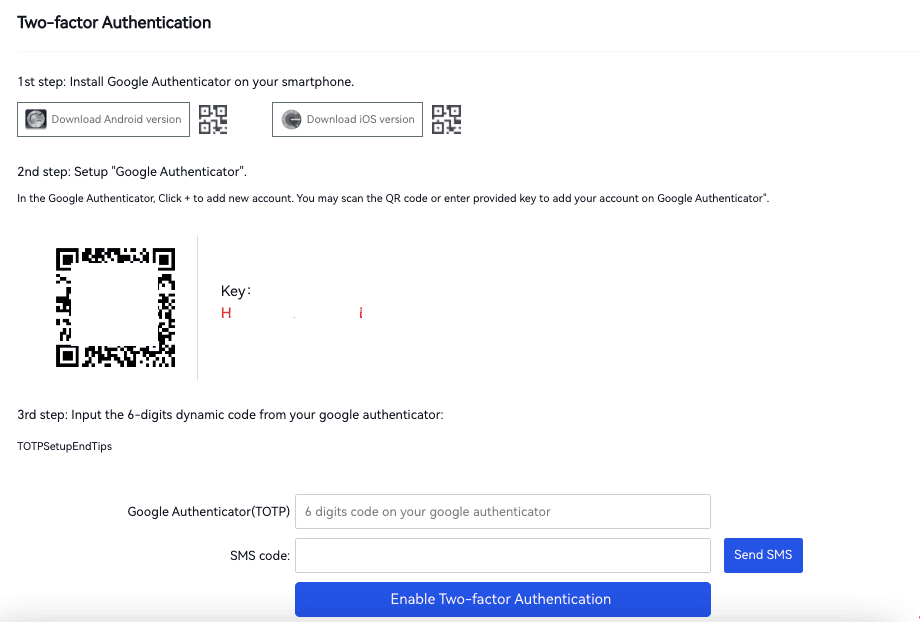This screenshot has height=622, width=920.
Task: Click the SMS code field label
Action: click(259, 555)
